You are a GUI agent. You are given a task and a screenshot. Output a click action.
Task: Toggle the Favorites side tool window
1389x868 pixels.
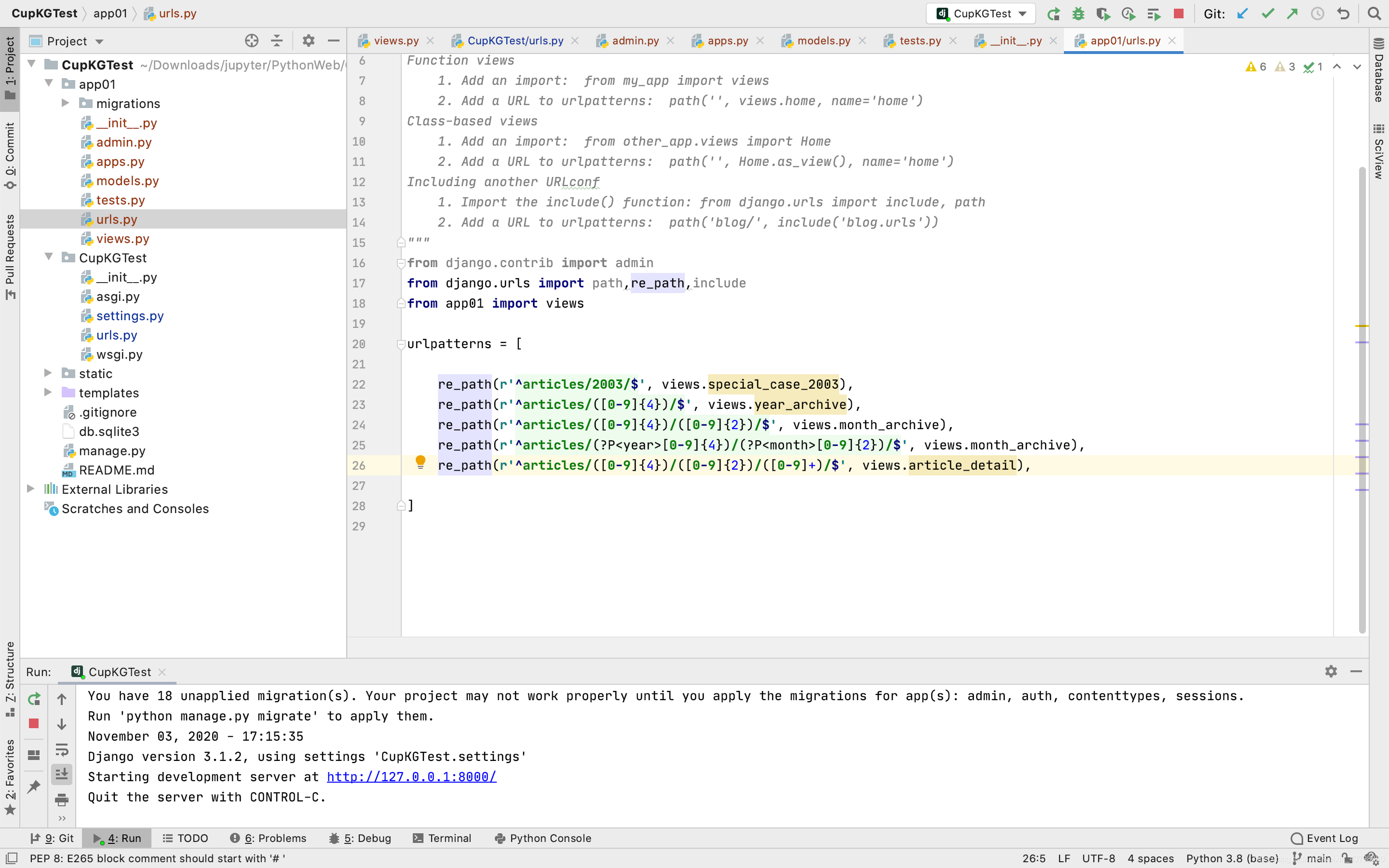point(10,777)
